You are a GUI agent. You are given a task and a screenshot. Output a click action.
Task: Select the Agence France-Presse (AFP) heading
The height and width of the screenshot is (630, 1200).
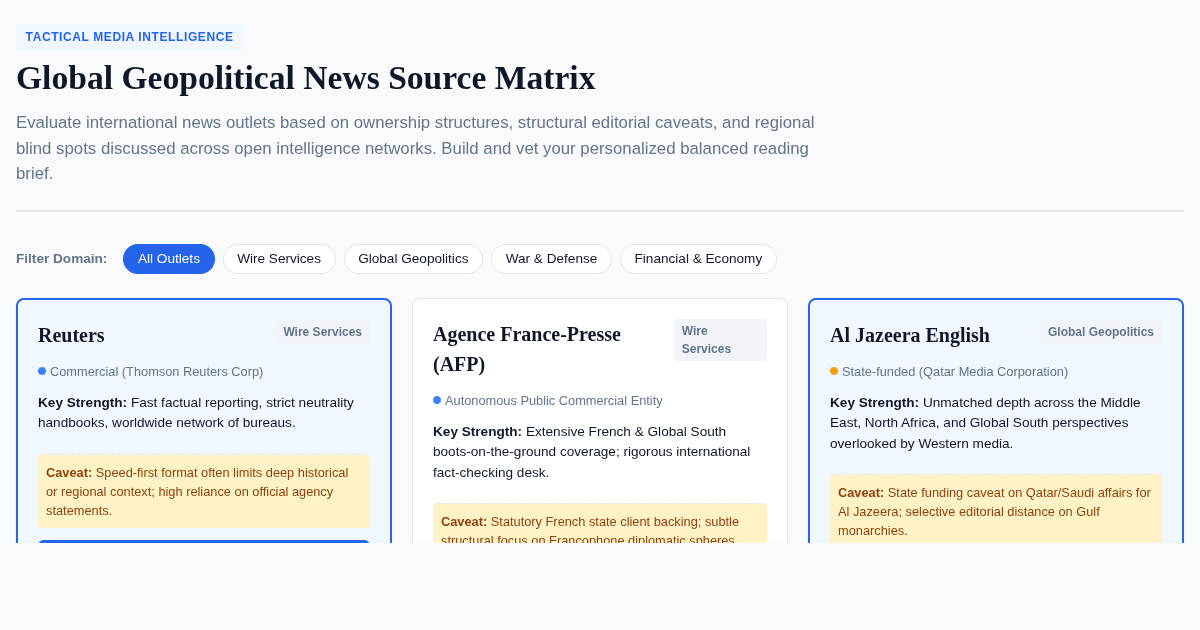point(527,349)
